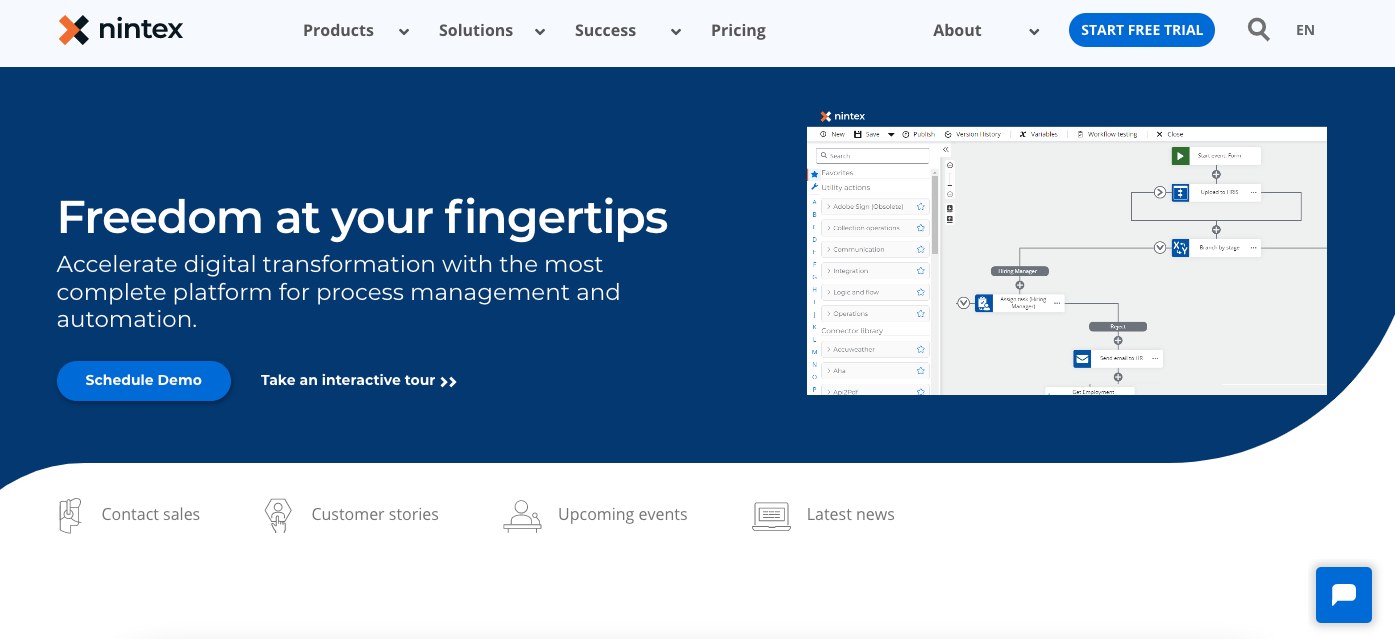Expand the chevron next to Products
1395x639 pixels.
tap(404, 32)
